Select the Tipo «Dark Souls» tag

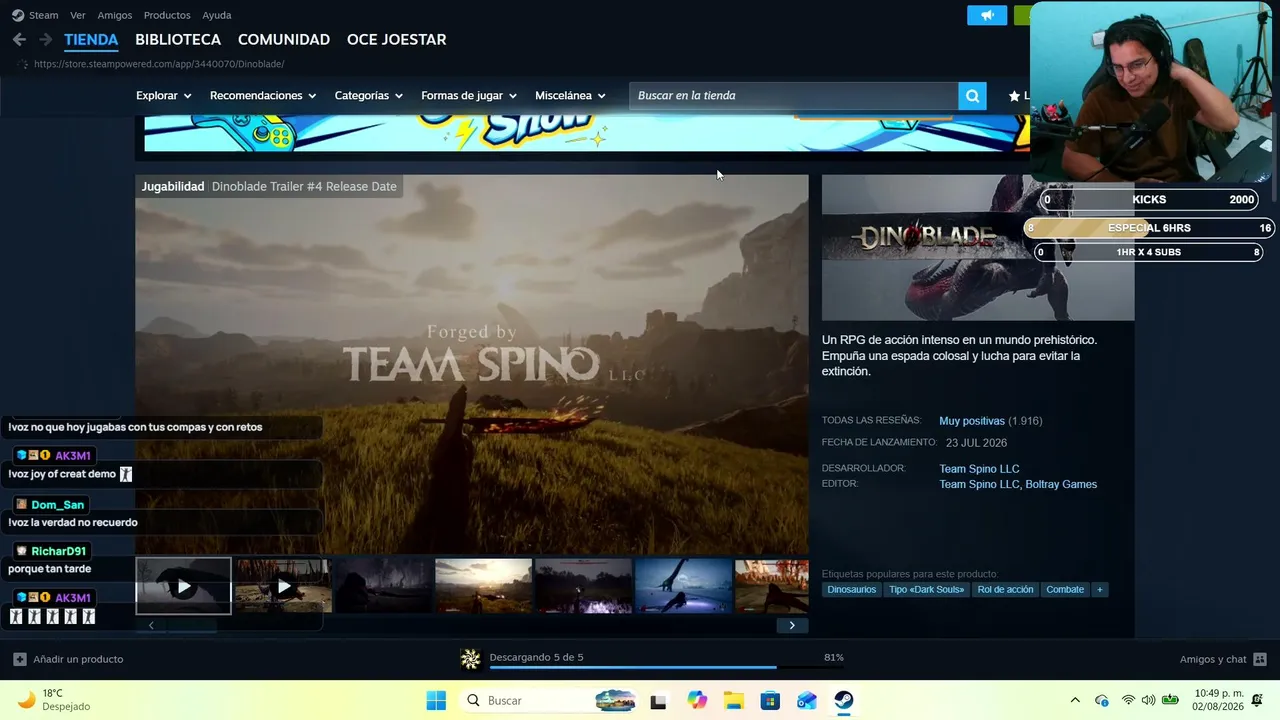click(x=927, y=590)
